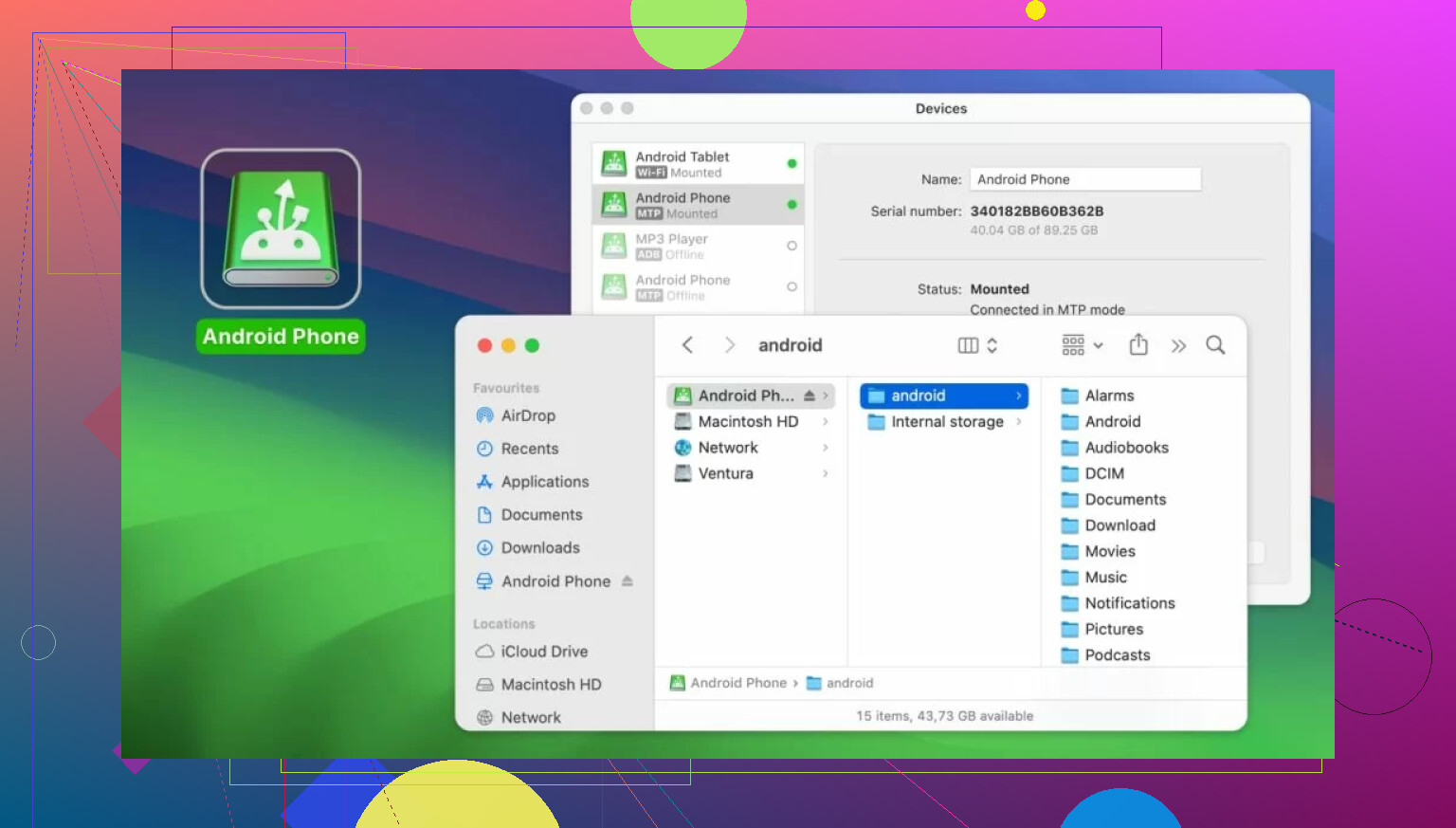Toggle Android Tablet green mount indicator
The width and height of the screenshot is (1456, 828).
click(792, 163)
